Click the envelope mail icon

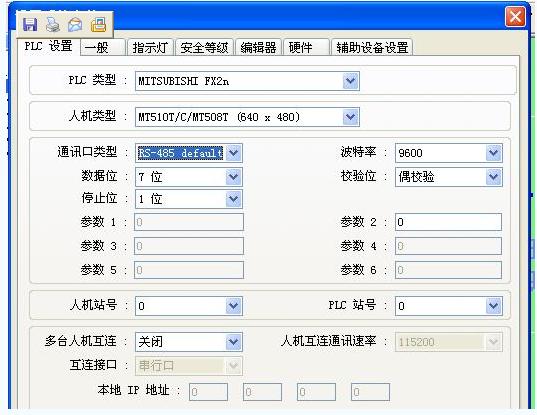pyautogui.click(x=75, y=25)
